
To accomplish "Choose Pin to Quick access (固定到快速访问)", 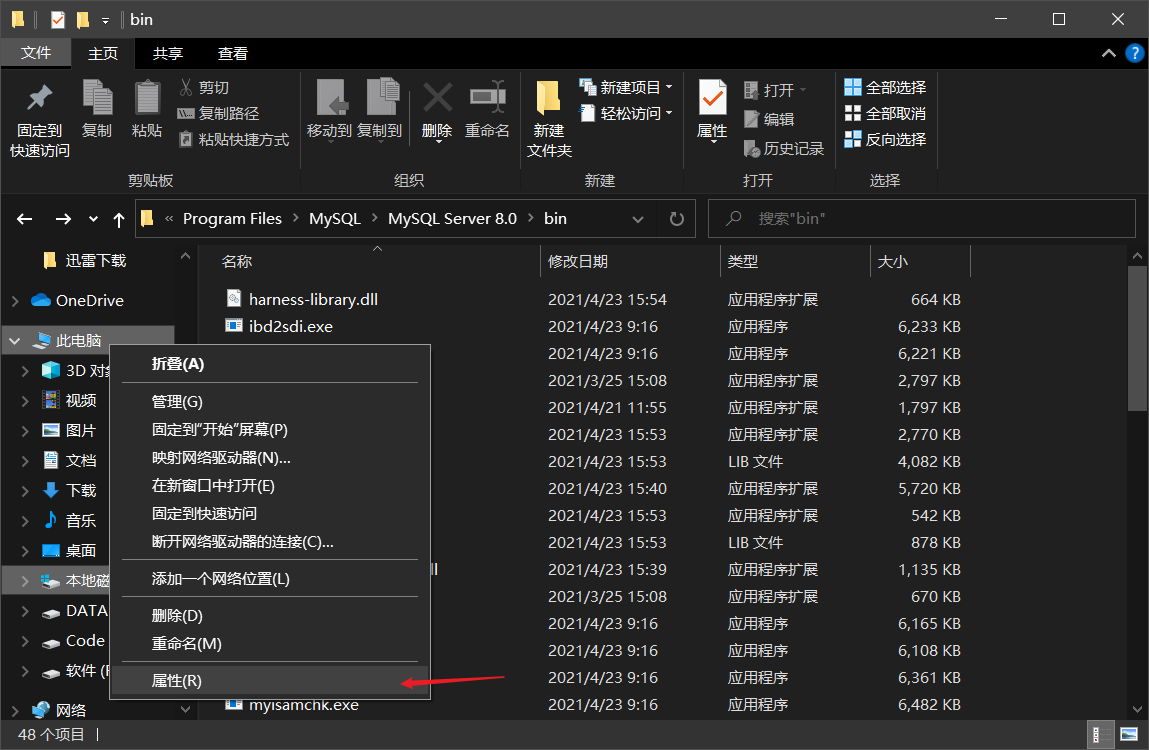I will (x=270, y=513).
